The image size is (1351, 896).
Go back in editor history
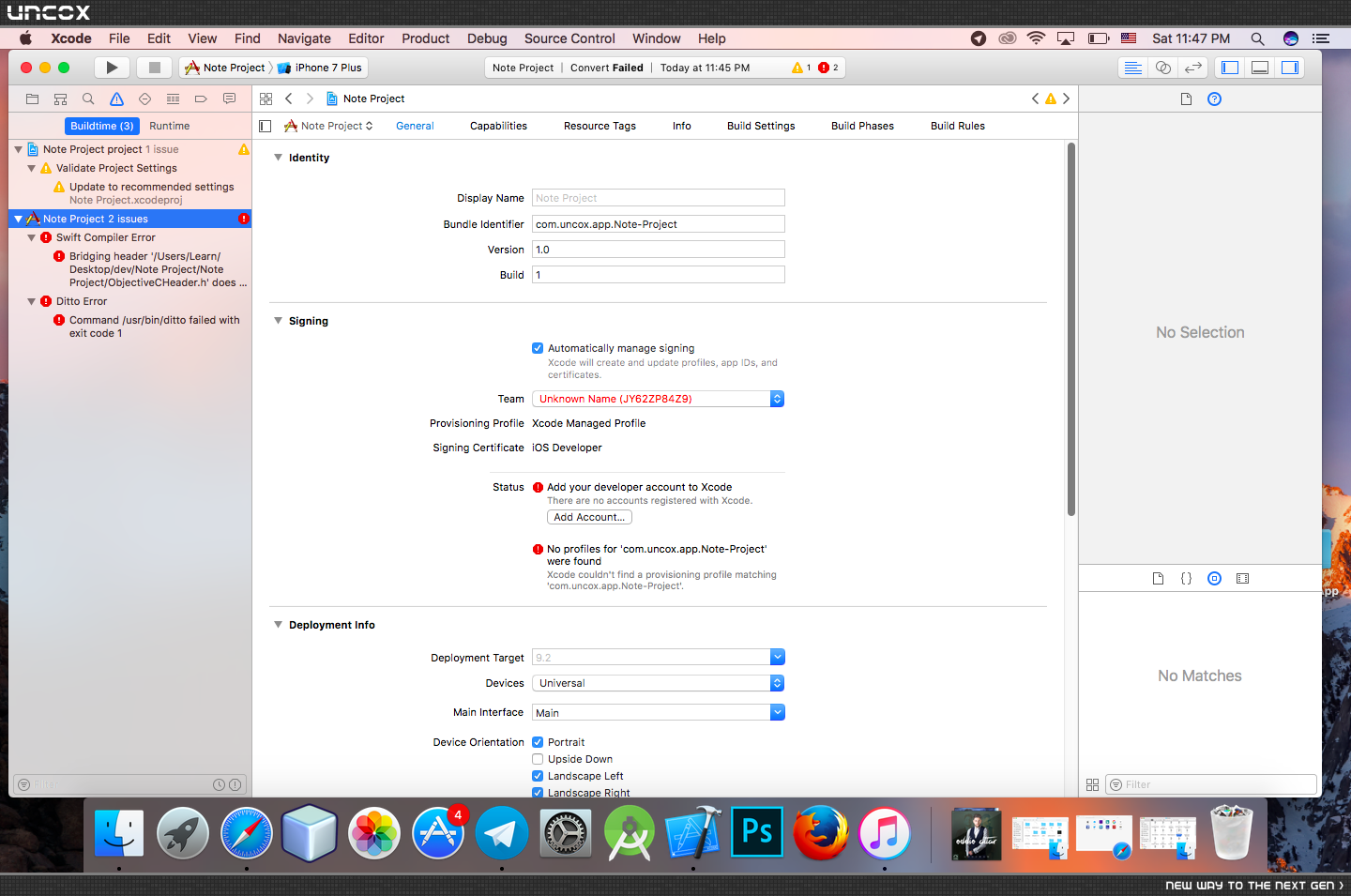pyautogui.click(x=289, y=99)
